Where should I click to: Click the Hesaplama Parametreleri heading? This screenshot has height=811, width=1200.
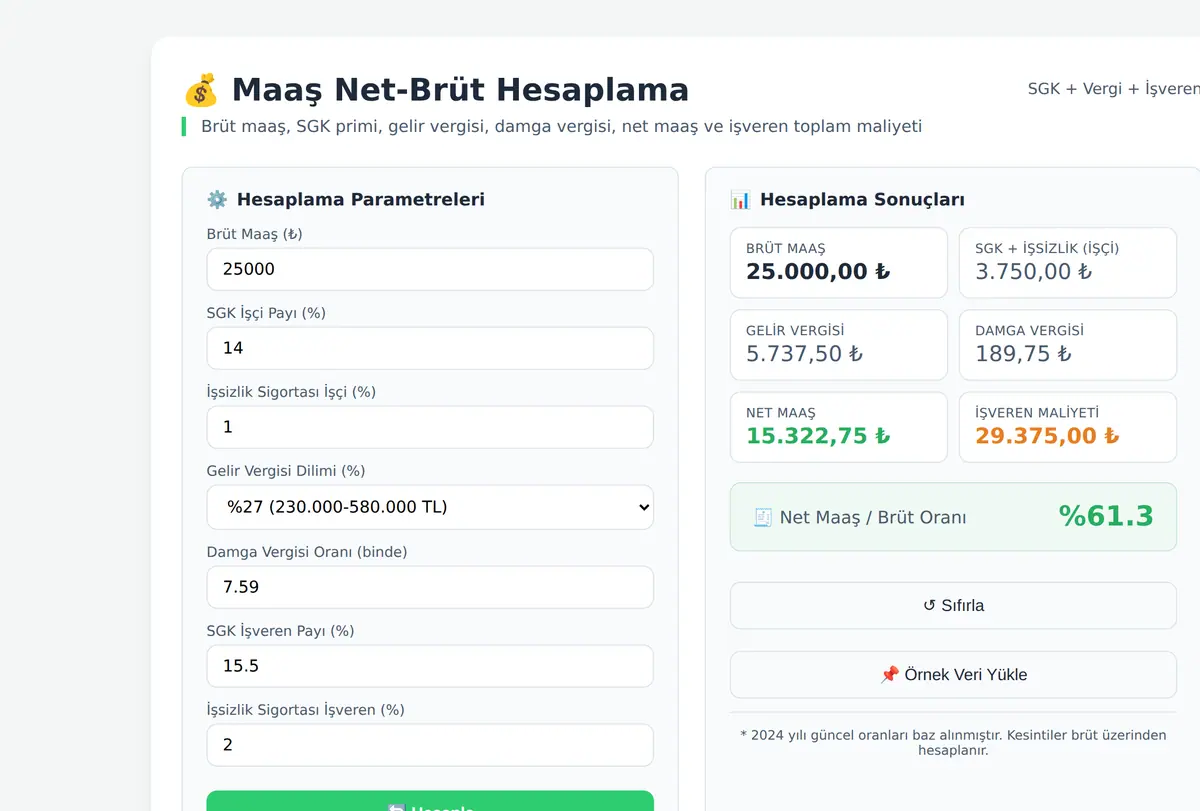click(361, 199)
